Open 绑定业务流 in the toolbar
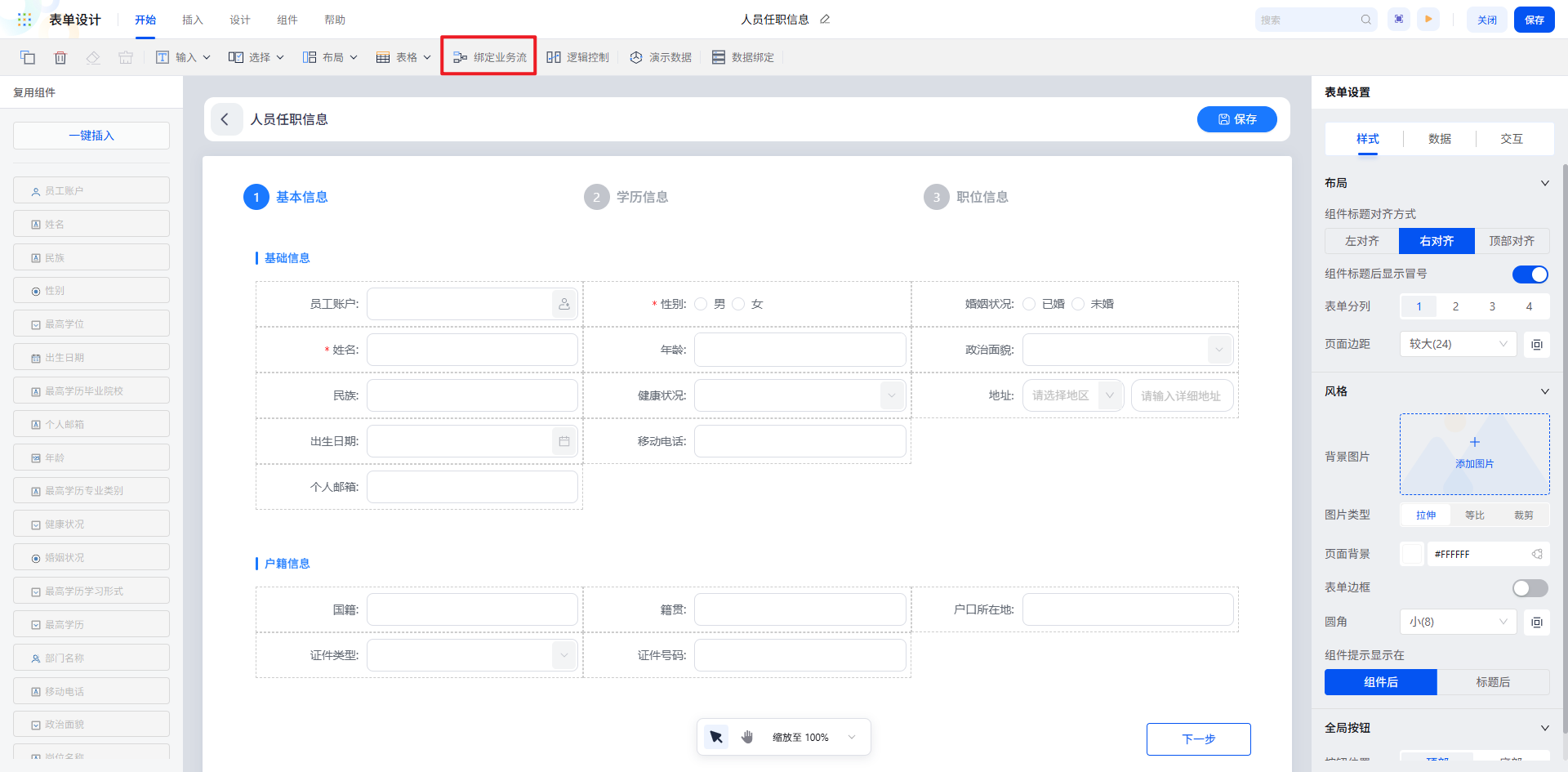This screenshot has height=772, width=1568. (x=489, y=57)
